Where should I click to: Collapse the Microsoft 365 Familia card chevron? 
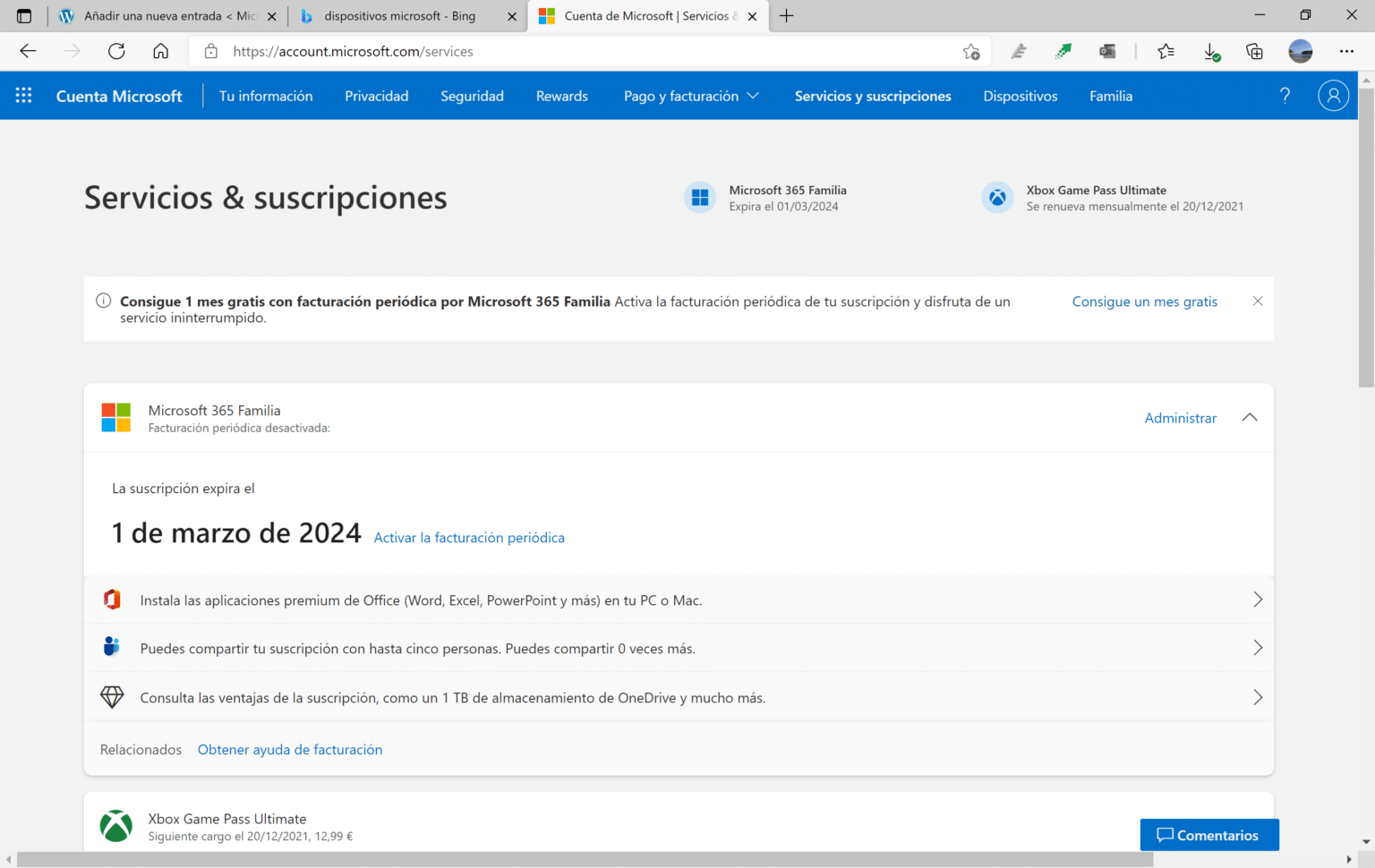point(1250,417)
